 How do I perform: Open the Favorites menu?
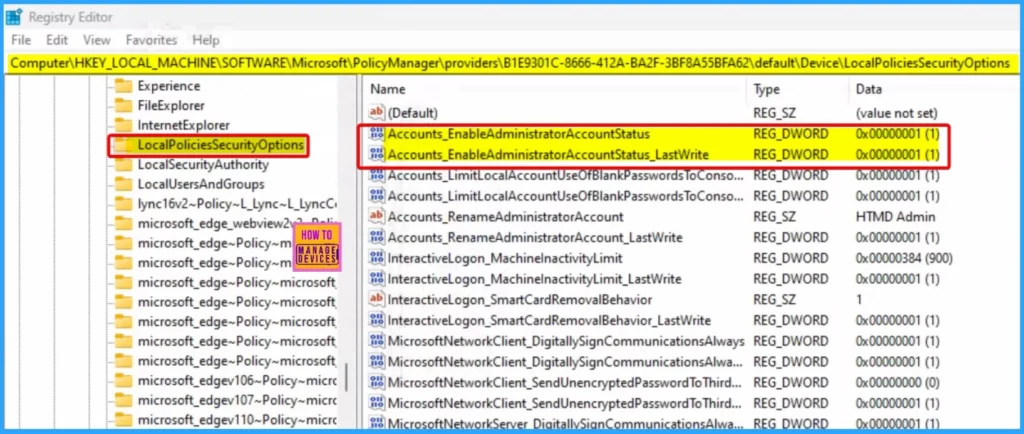pyautogui.click(x=152, y=40)
